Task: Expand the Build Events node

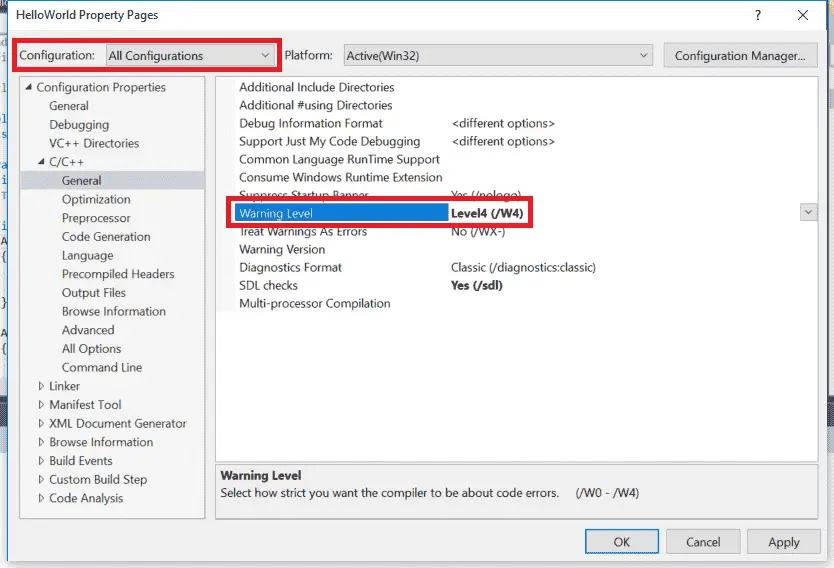Action: [x=42, y=461]
